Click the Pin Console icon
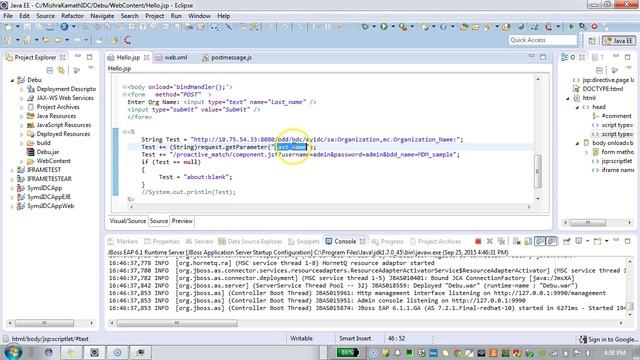 pos(567,241)
